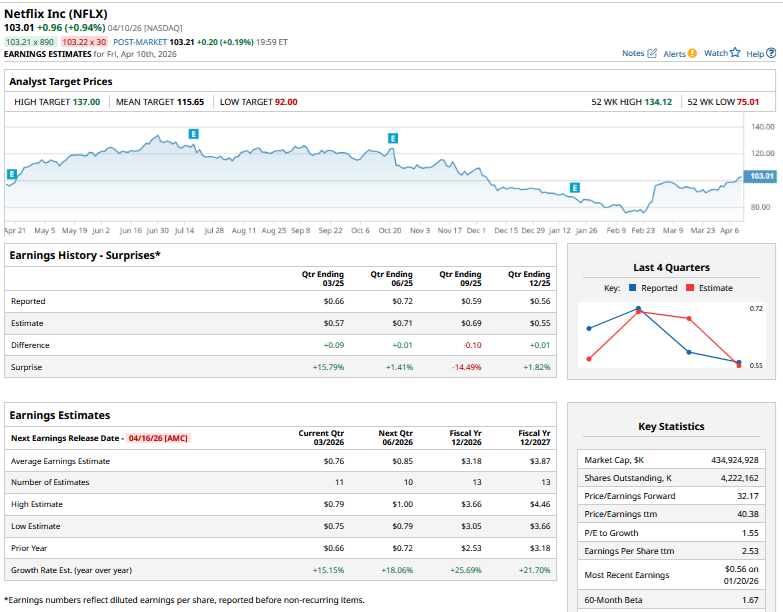Image resolution: width=783 pixels, height=612 pixels.
Task: Click the 103.01 price tag on chart axis
Action: coord(762,176)
